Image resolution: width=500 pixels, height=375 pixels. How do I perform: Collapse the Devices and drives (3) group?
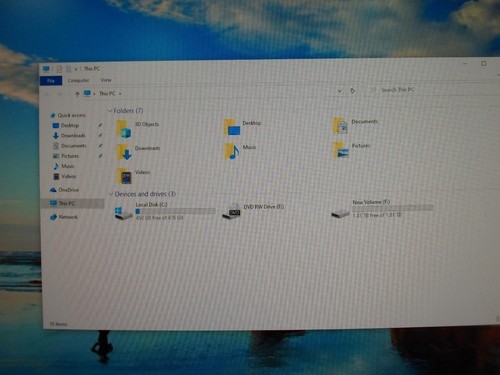pyautogui.click(x=111, y=194)
